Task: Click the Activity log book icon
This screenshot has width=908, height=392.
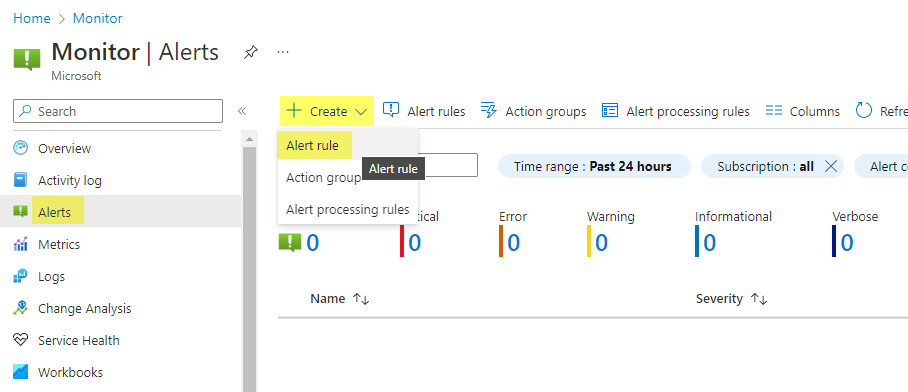Action: 20,180
